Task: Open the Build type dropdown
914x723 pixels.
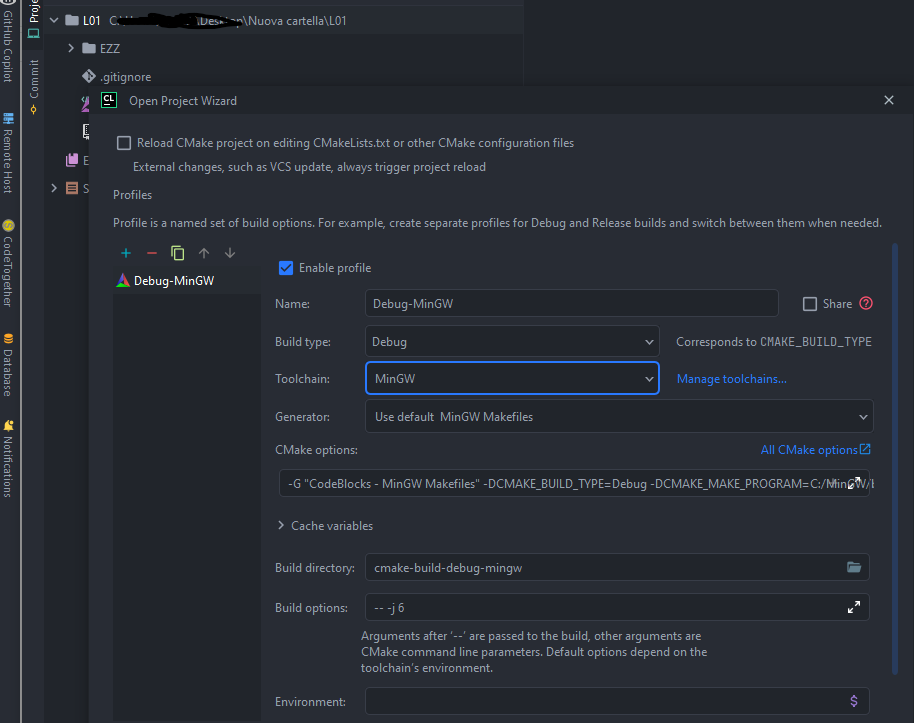Action: (x=512, y=342)
